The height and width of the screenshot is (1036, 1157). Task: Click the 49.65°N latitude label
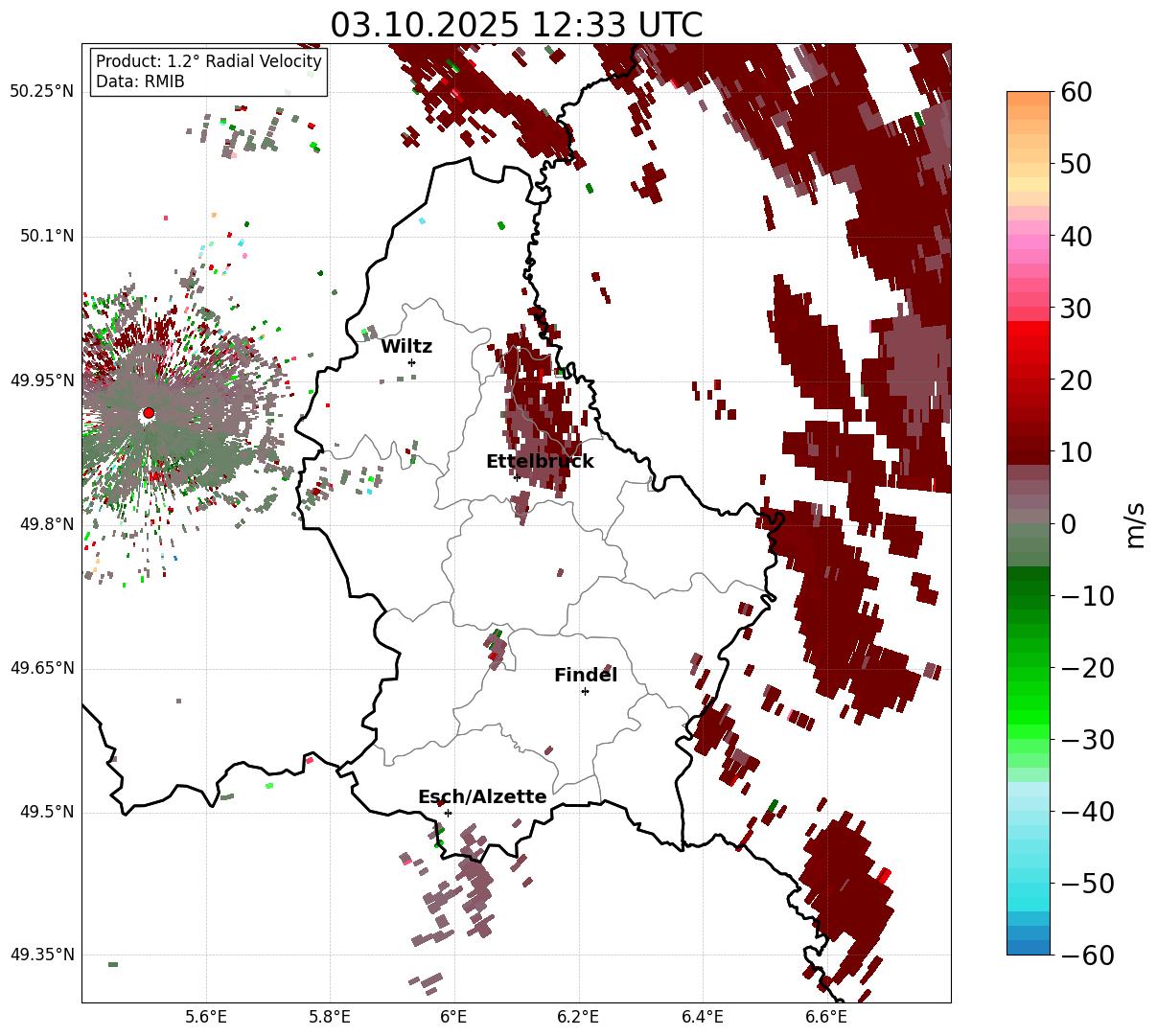pos(41,668)
